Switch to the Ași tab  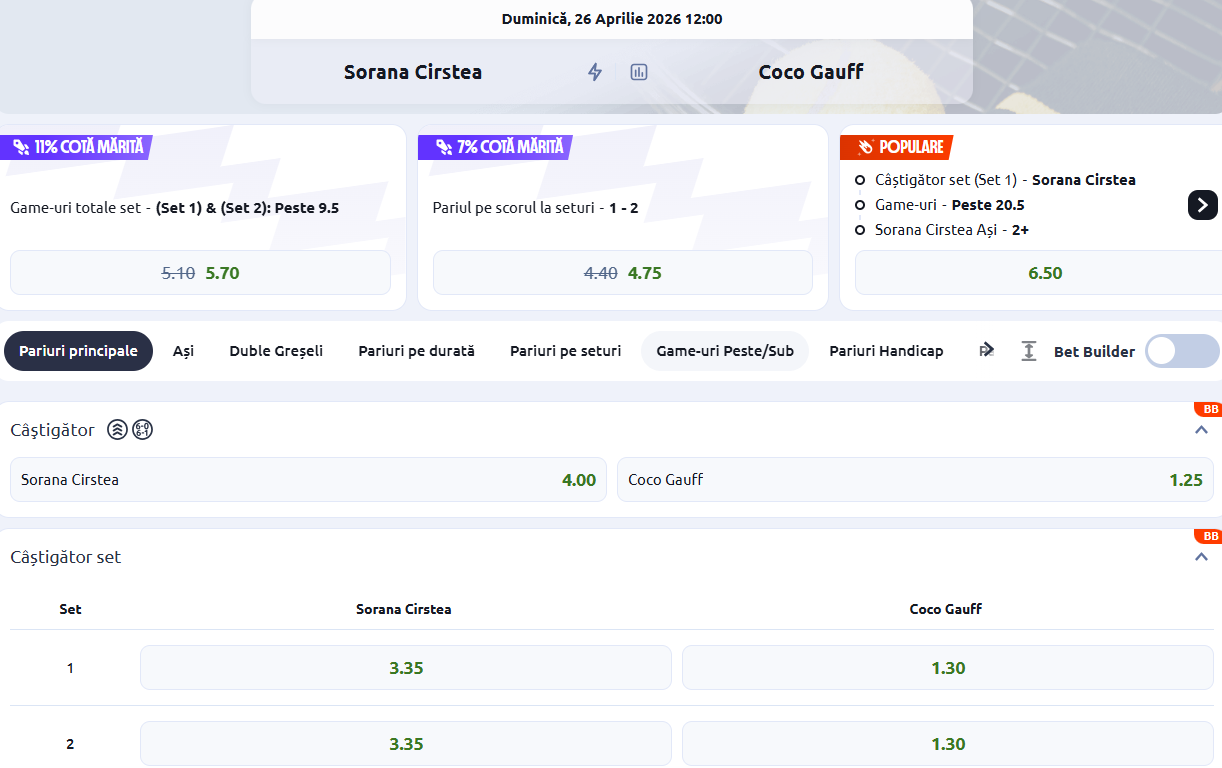(183, 351)
